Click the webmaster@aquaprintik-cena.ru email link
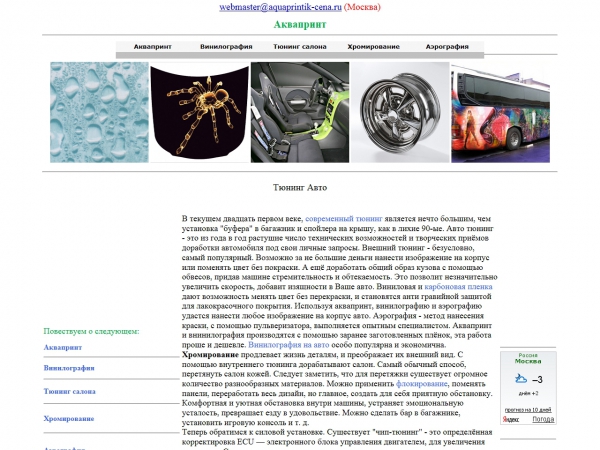This screenshot has width=600, height=450. coord(280,7)
